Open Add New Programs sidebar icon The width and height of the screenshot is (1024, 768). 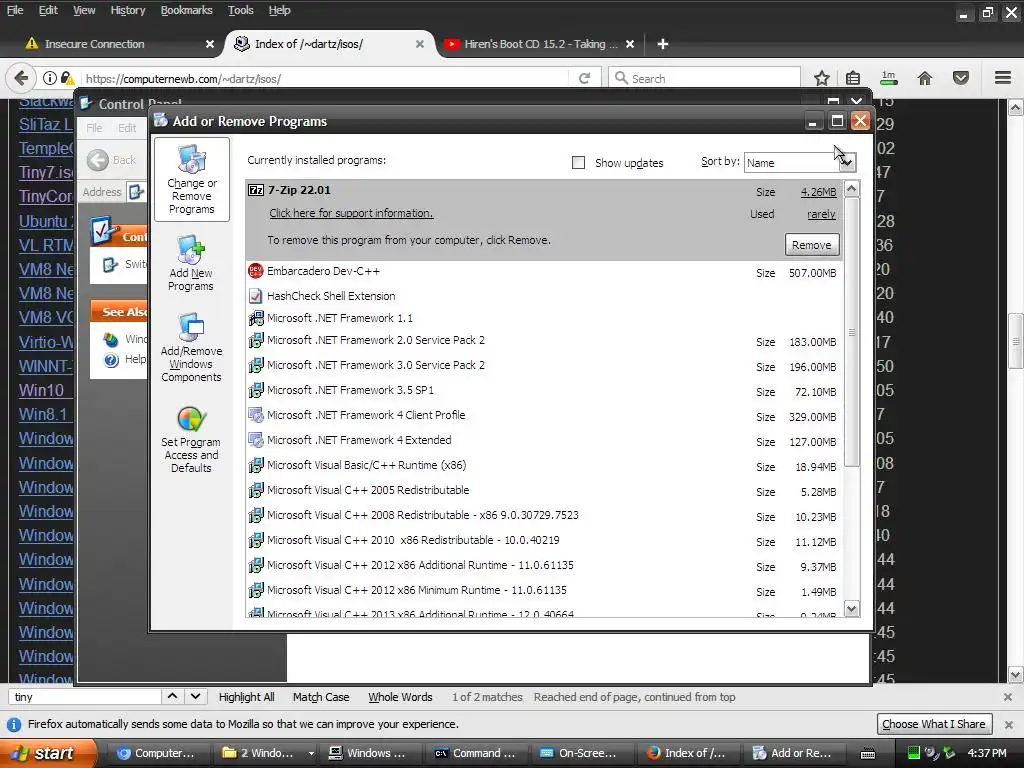click(191, 263)
